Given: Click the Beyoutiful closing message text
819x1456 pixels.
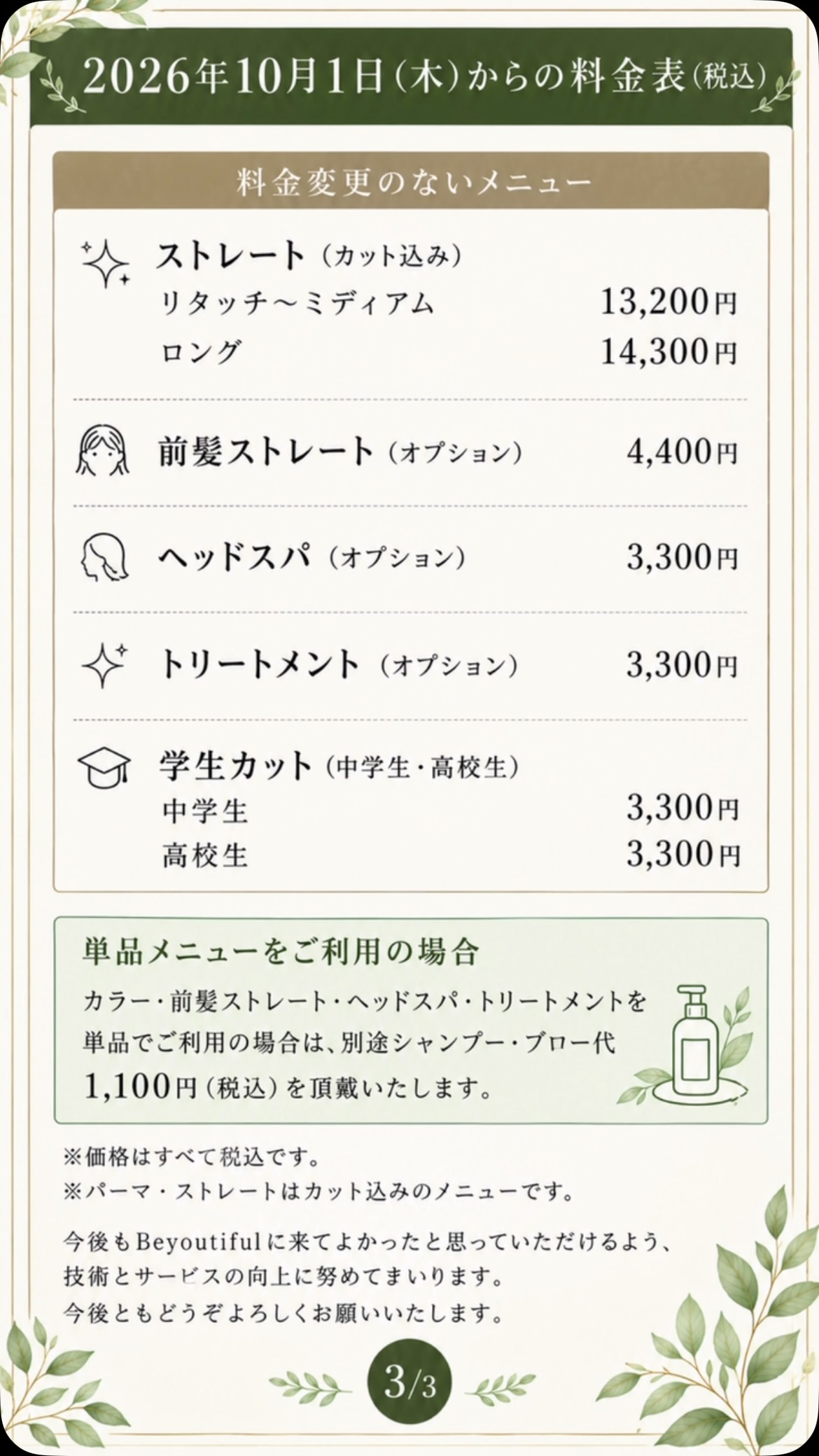Looking at the screenshot, I should click(x=369, y=1277).
